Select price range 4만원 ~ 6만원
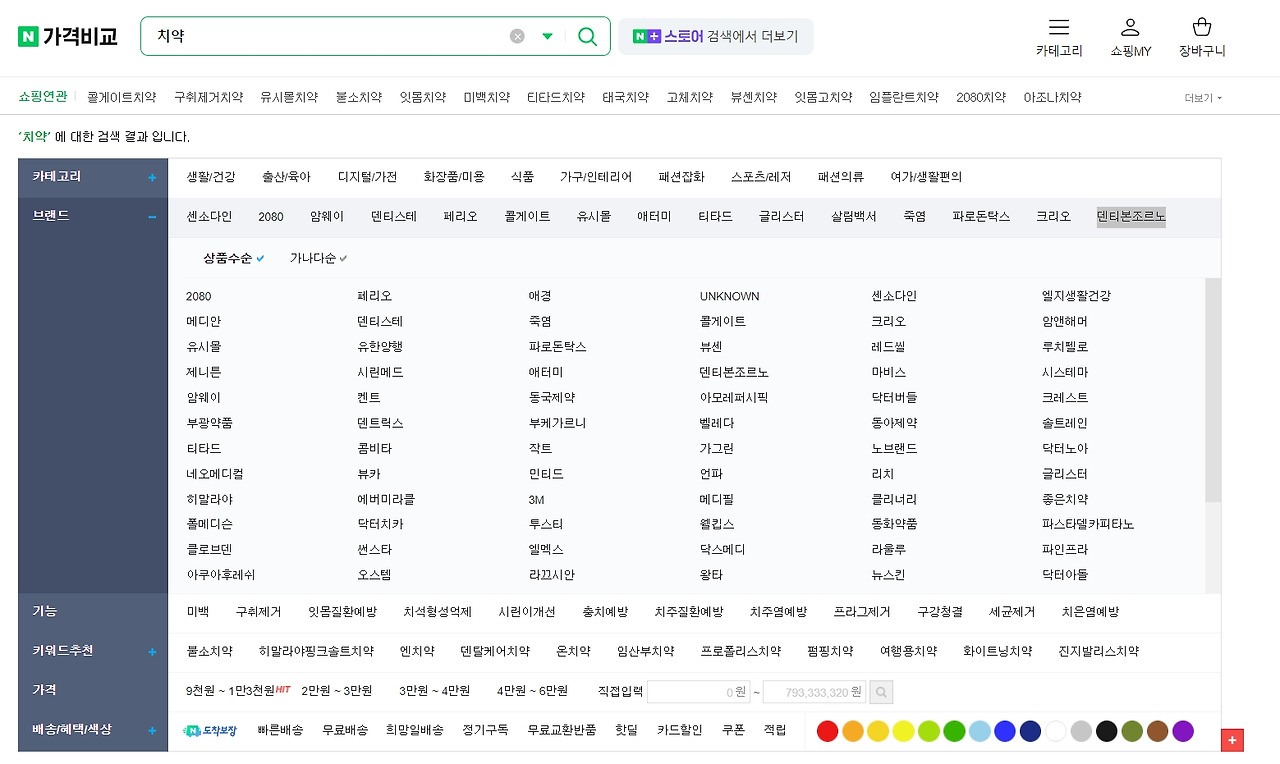Screen dimensions: 1280x764 pos(532,691)
